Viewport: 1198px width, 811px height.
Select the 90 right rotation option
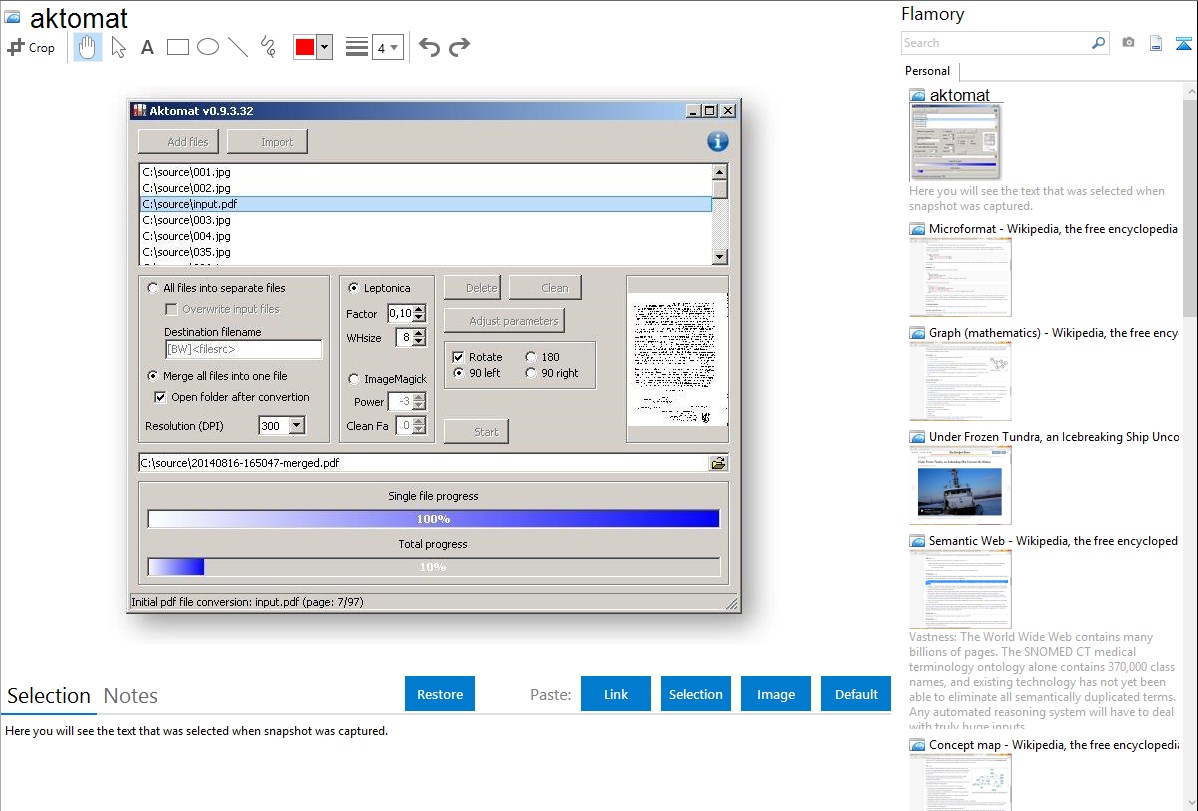[x=531, y=373]
